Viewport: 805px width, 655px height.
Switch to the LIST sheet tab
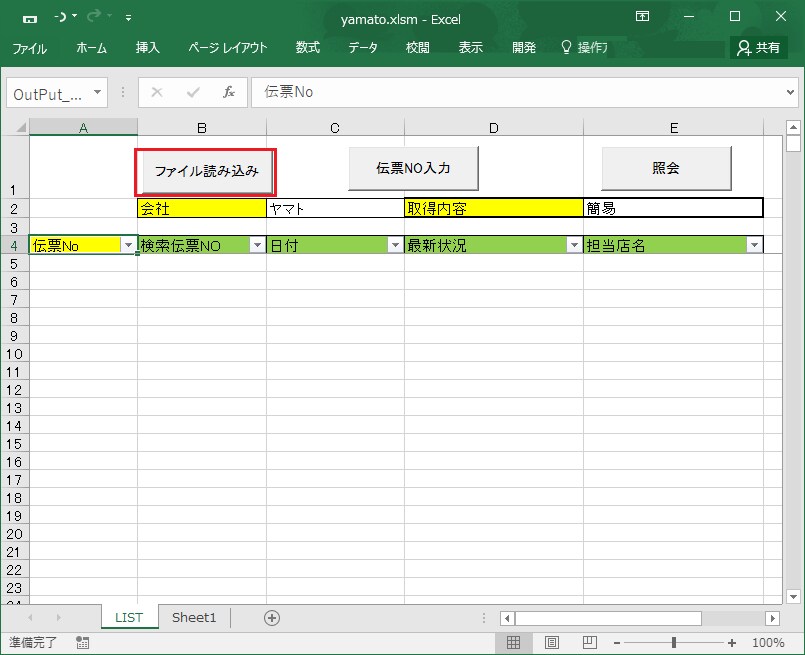click(x=129, y=618)
